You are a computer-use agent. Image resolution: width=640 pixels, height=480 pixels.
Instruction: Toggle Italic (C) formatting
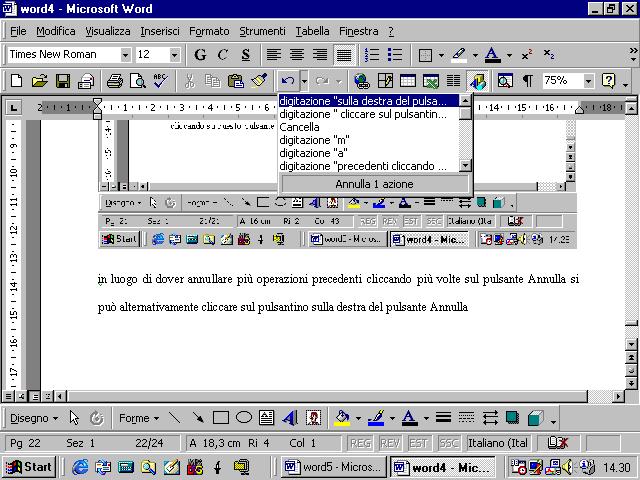click(223, 55)
